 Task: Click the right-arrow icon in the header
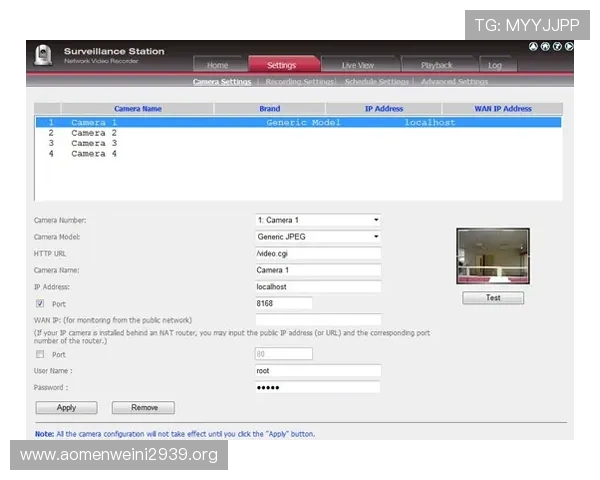click(569, 46)
